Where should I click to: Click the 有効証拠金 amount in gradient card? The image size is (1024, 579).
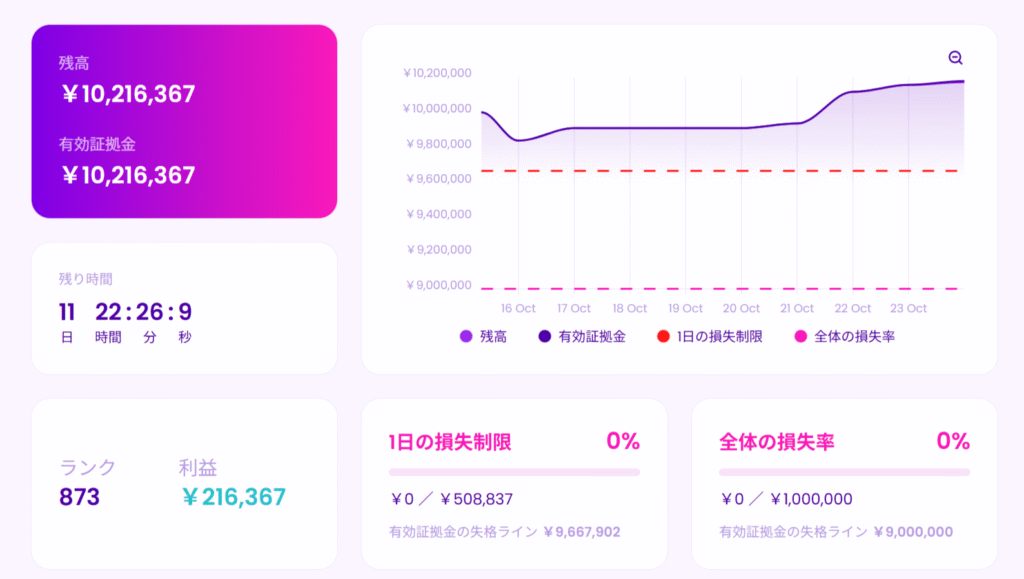click(128, 176)
